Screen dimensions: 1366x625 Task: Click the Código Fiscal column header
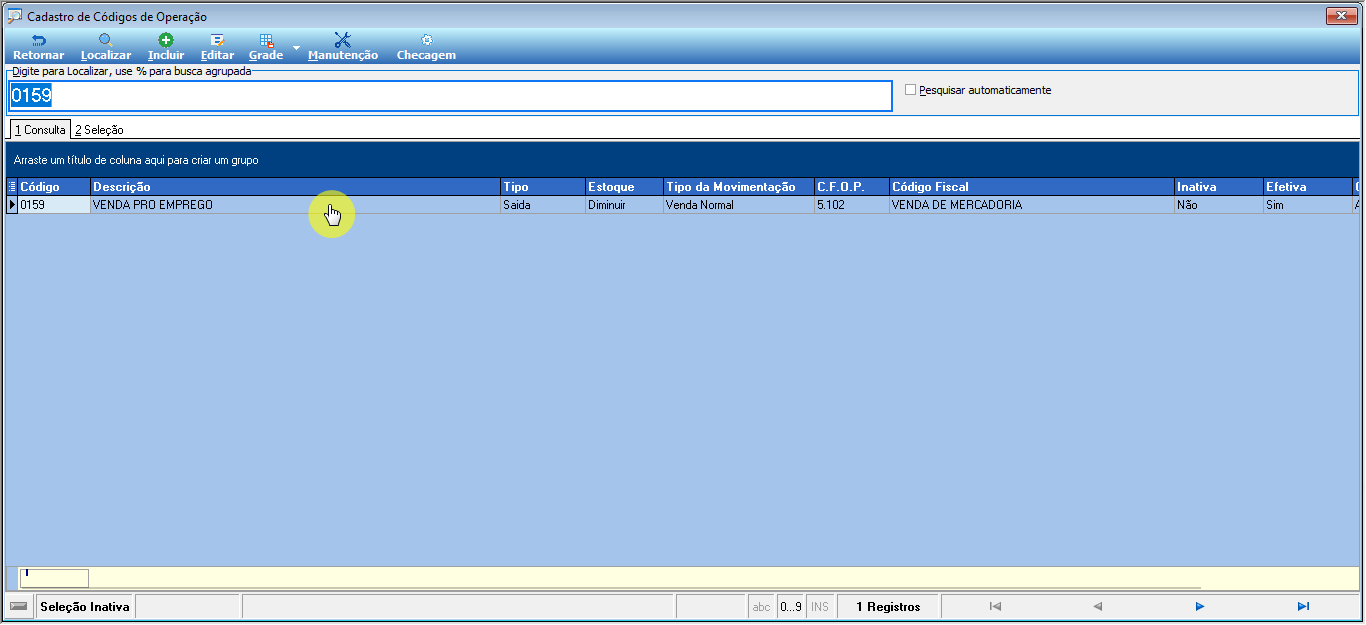click(1031, 187)
